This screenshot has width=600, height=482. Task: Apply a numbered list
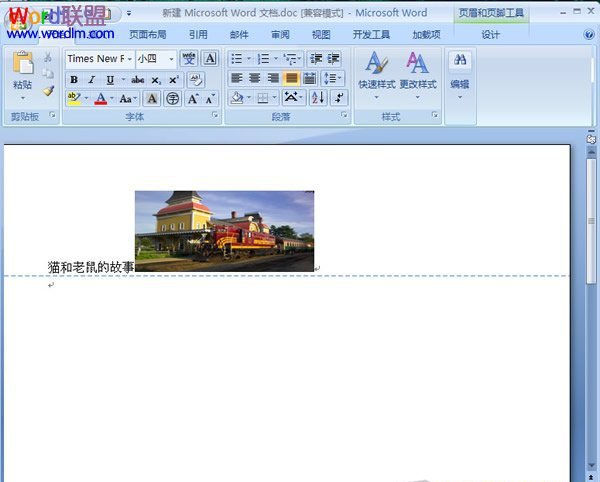(263, 59)
